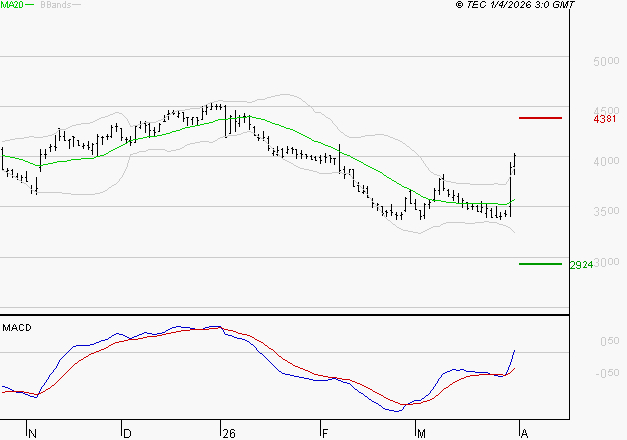Click the 3000 price axis label

[x=607, y=262]
